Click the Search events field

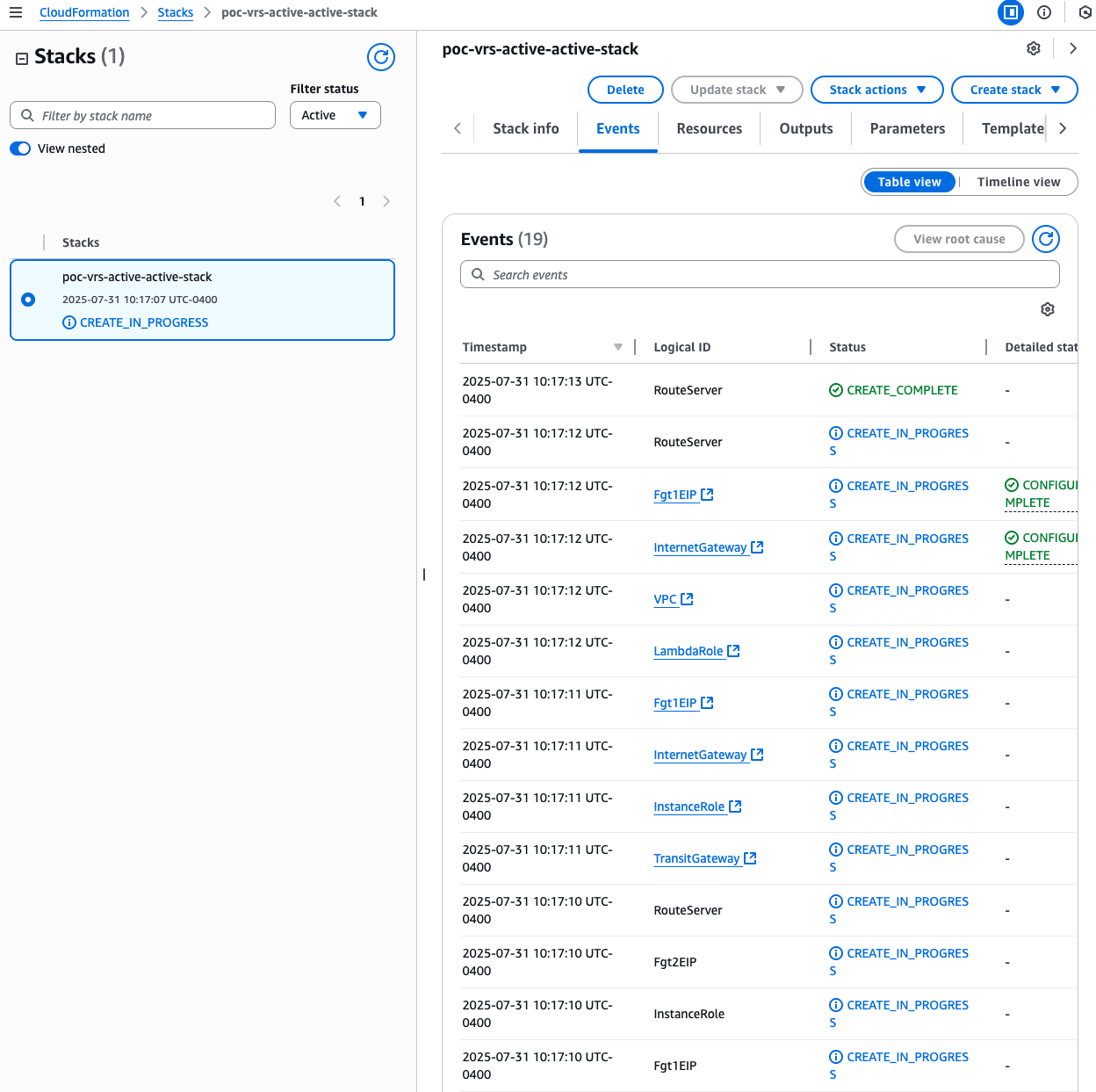click(x=760, y=274)
